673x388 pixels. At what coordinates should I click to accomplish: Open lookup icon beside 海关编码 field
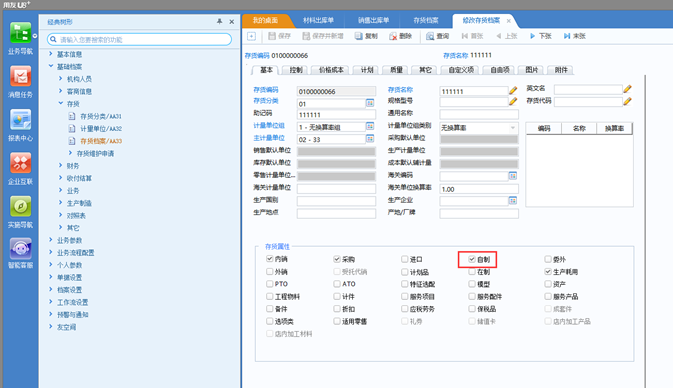pos(512,176)
